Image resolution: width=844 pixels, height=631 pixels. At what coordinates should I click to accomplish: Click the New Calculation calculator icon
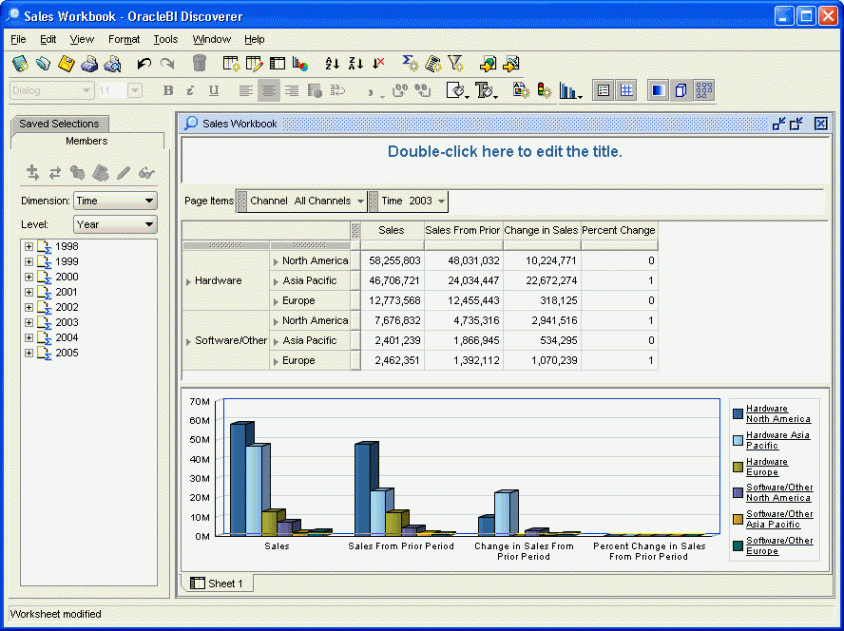pos(433,64)
